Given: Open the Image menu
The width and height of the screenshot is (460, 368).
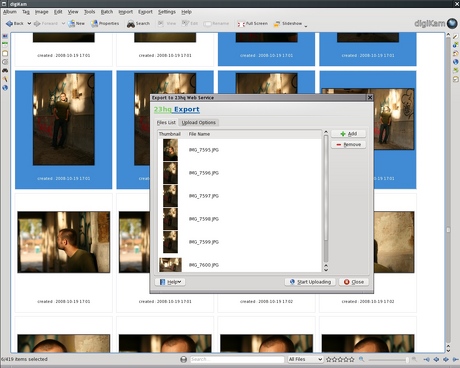Looking at the screenshot, I should tap(42, 12).
